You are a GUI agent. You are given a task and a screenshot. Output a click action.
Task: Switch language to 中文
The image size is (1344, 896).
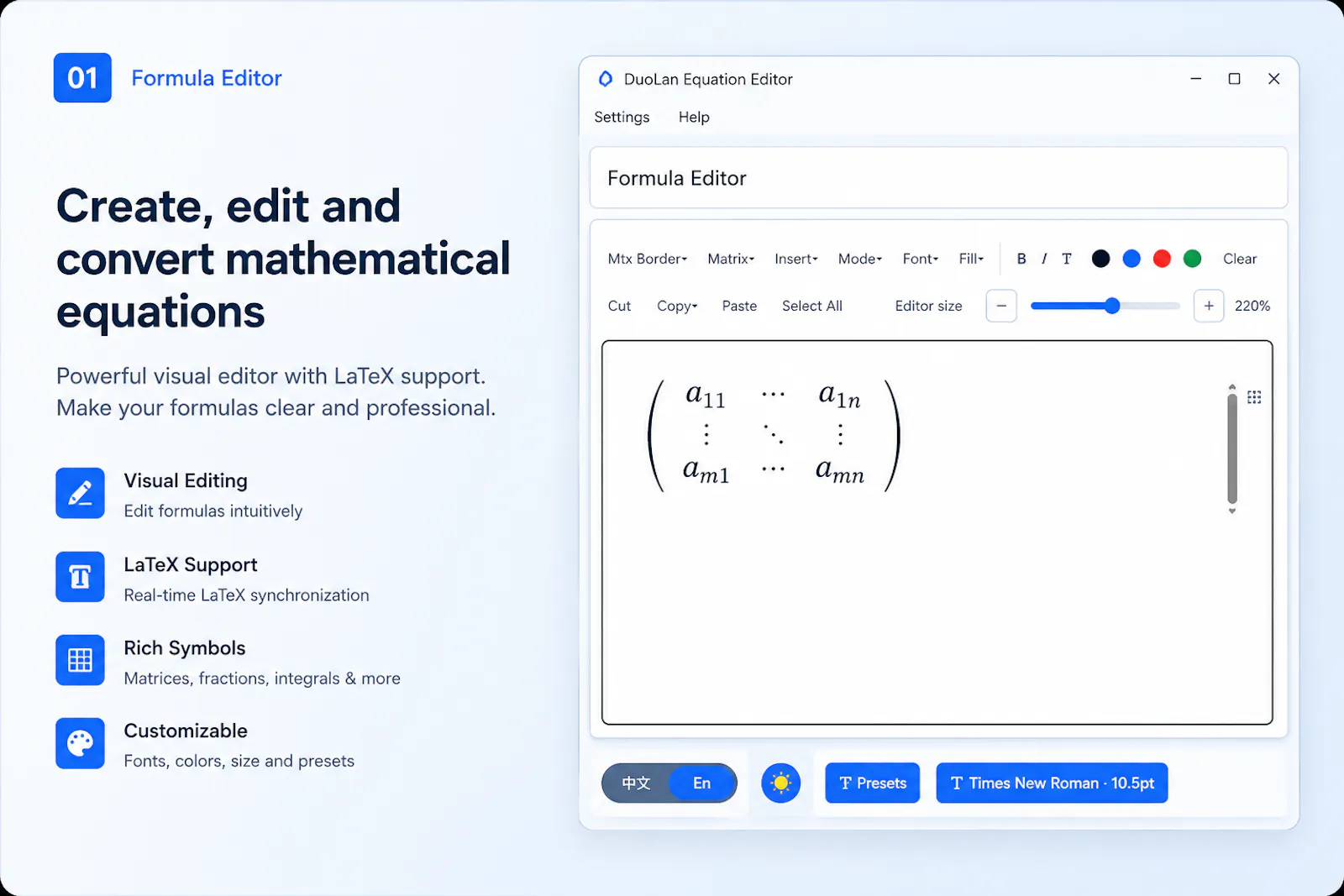(x=636, y=783)
